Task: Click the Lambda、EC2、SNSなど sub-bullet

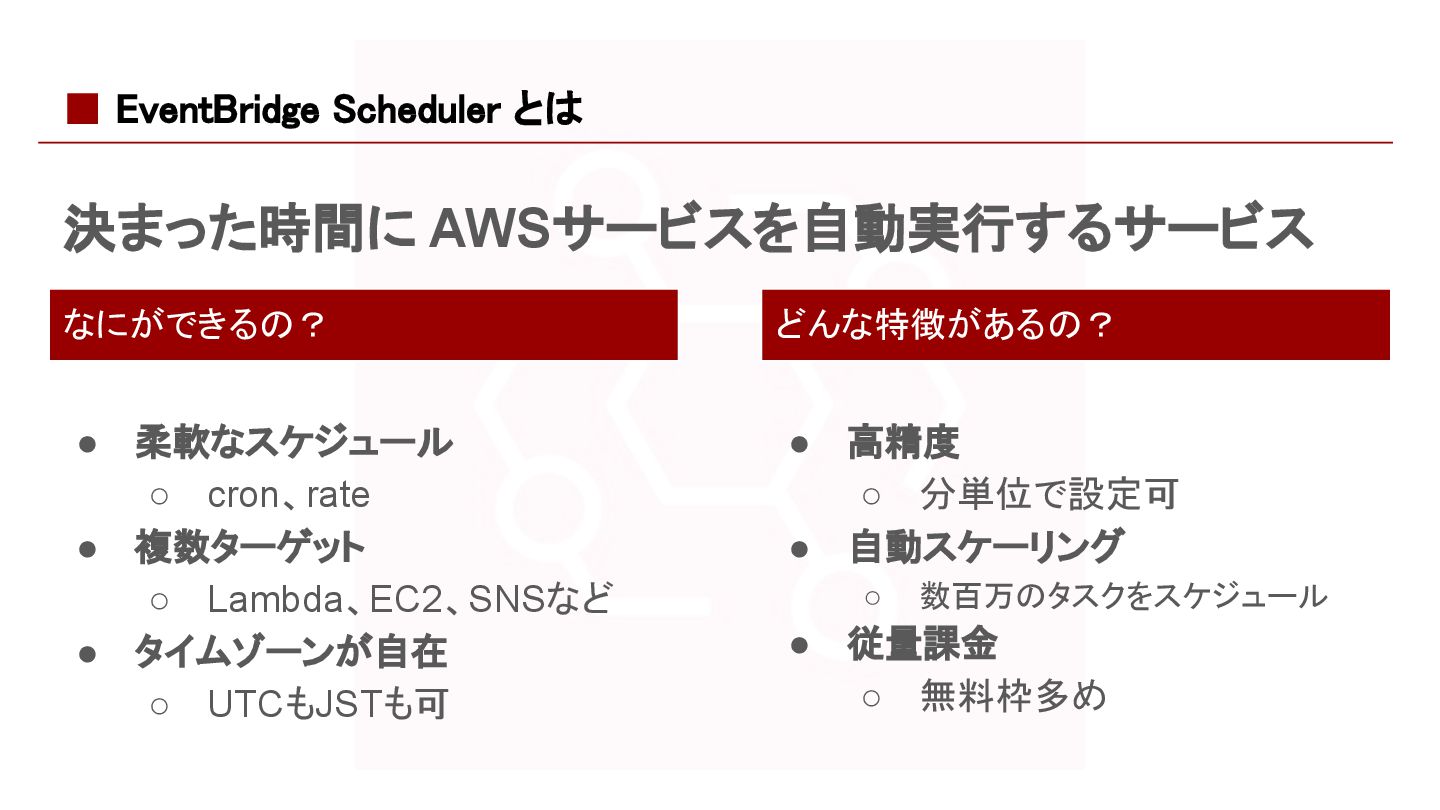Action: [x=409, y=600]
